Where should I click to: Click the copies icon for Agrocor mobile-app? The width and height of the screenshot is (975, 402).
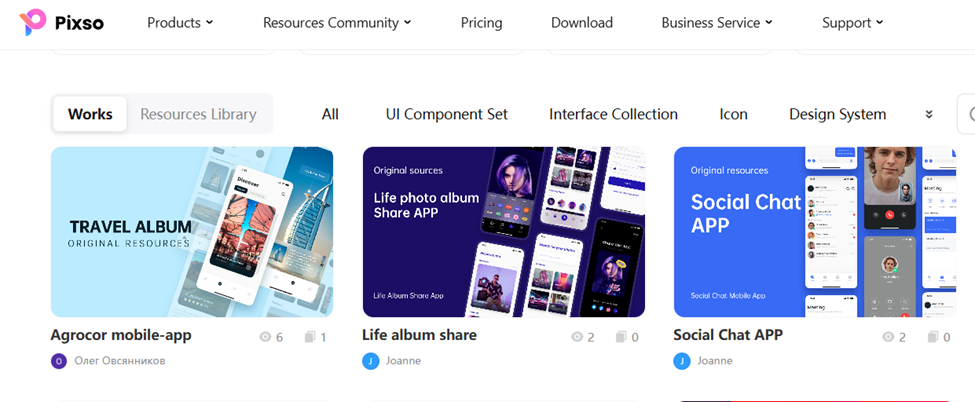[x=310, y=337]
